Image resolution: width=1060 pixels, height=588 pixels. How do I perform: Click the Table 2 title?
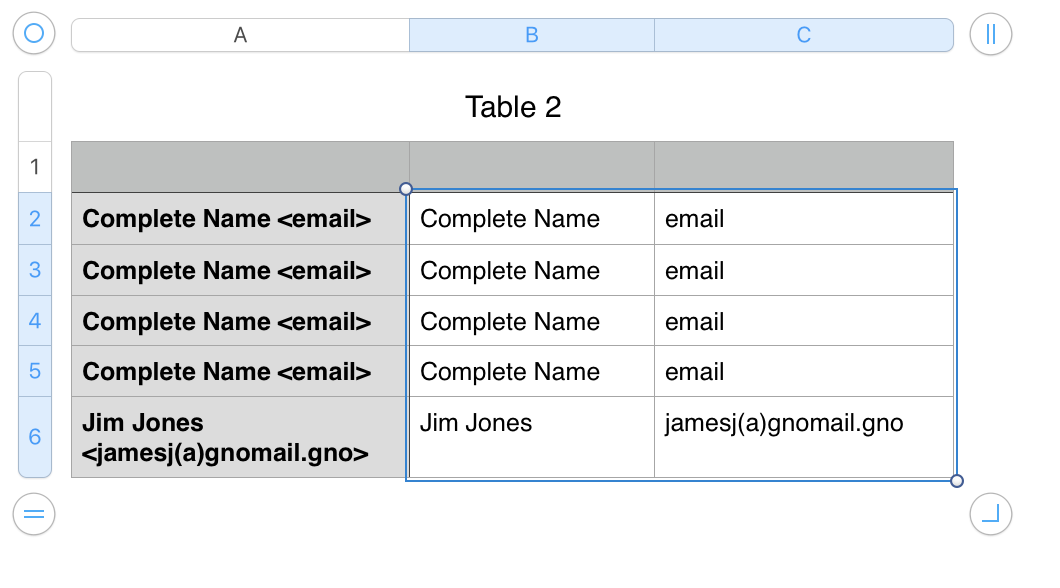pyautogui.click(x=513, y=107)
